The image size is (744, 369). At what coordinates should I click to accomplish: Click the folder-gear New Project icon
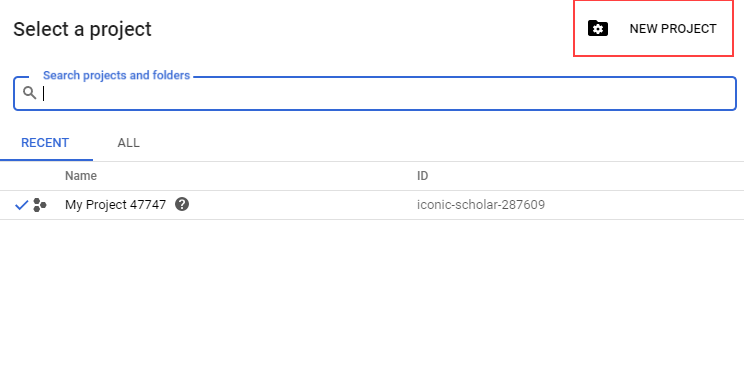pyautogui.click(x=598, y=28)
